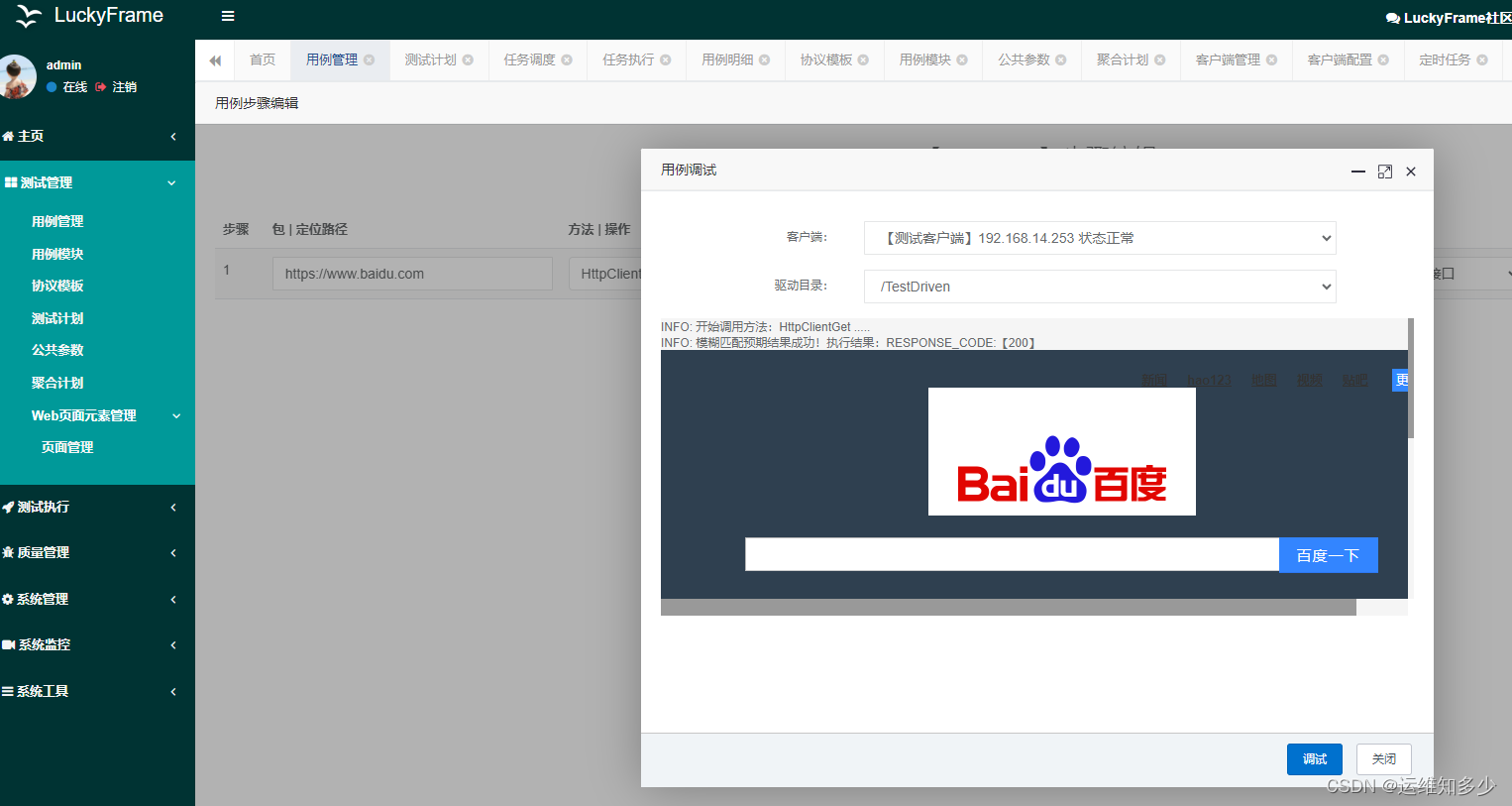Viewport: 1512px width, 806px height.
Task: Expand the 系统管理 sidebar menu
Action: [97, 599]
